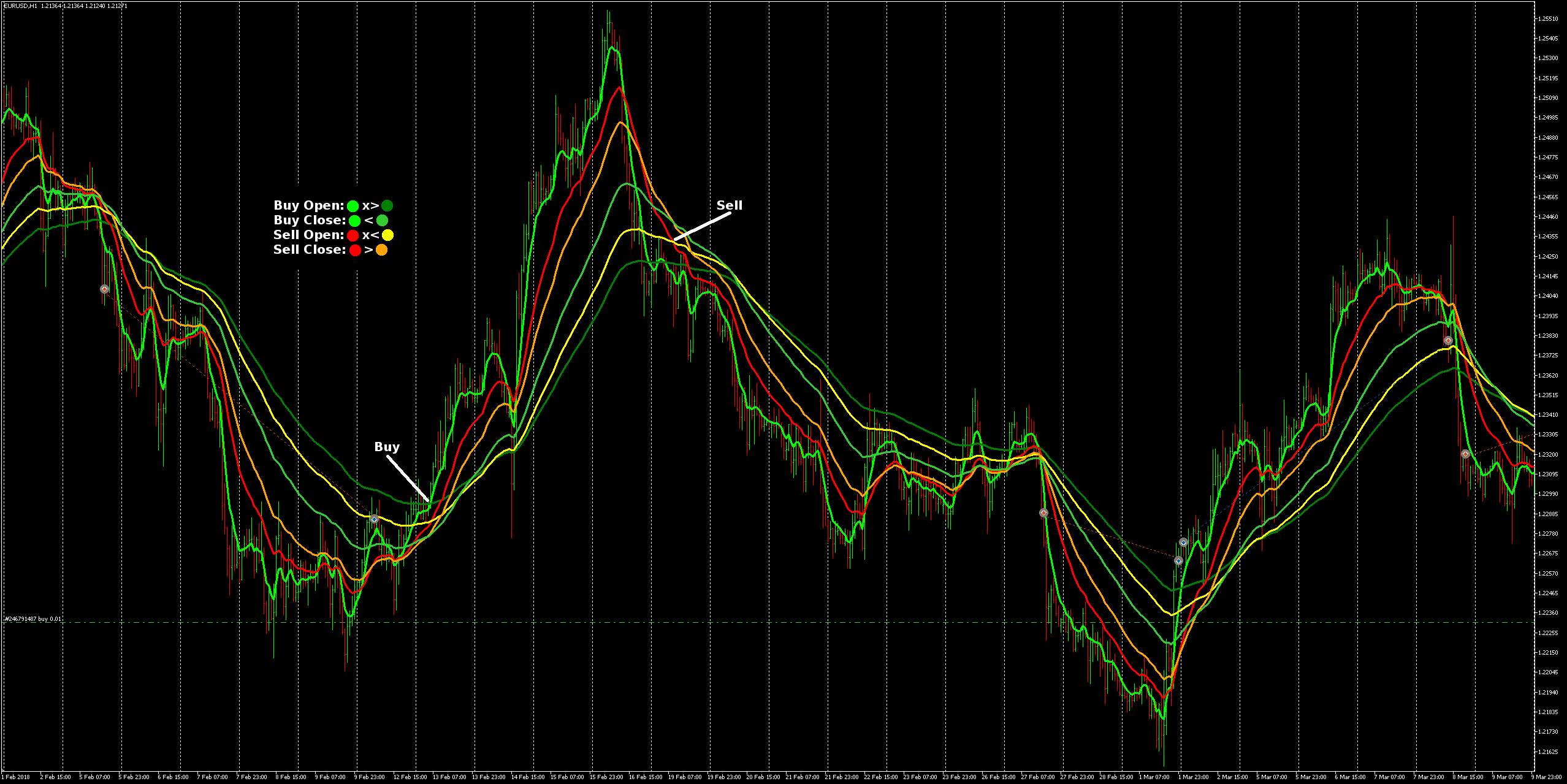Click the 'Buy Open:' legend label

[x=309, y=206]
